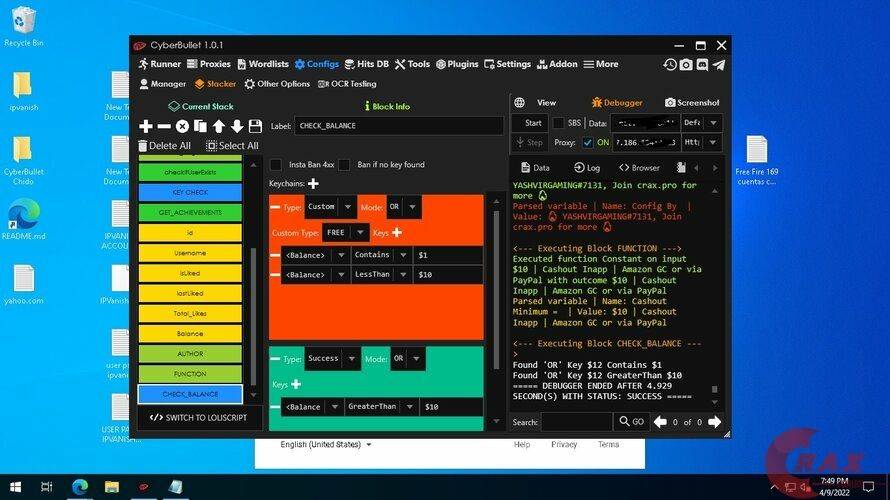Open the Custom Type FREE dropdown
Viewport: 890px width, 500px height.
(x=346, y=232)
